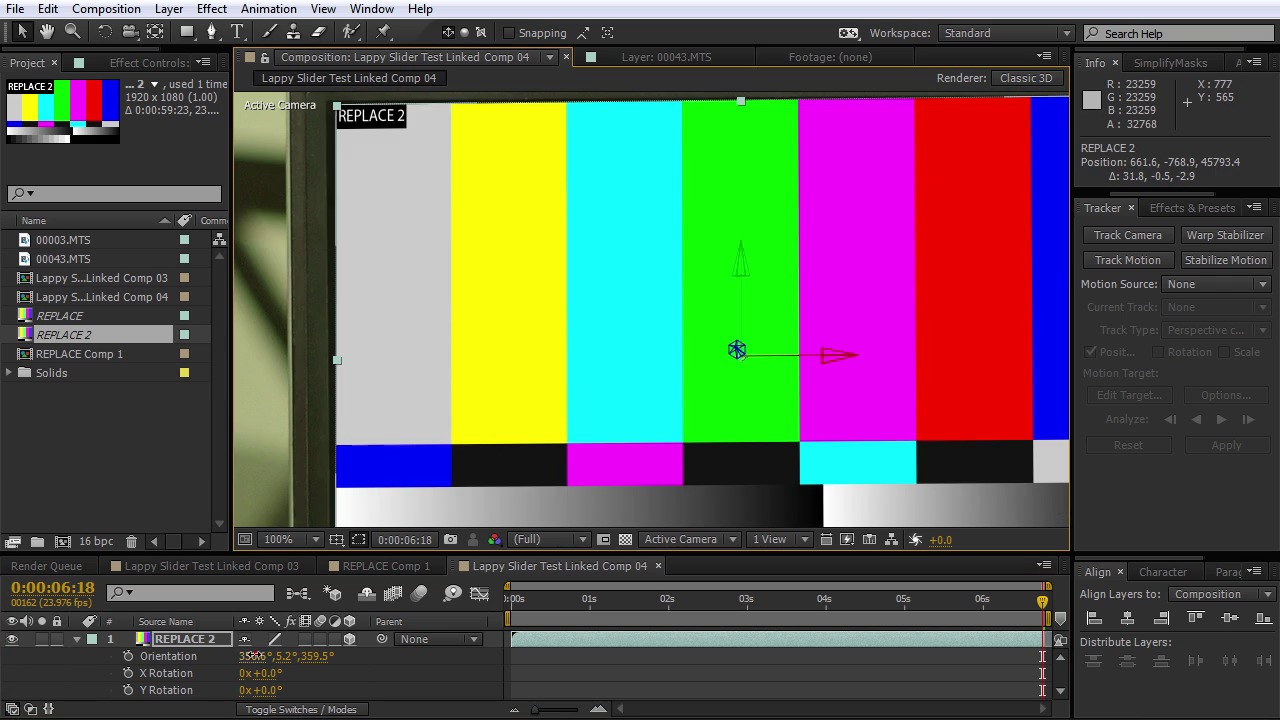Viewport: 1280px width, 720px height.
Task: Open the Align Layers to dropdown
Action: coord(1224,594)
